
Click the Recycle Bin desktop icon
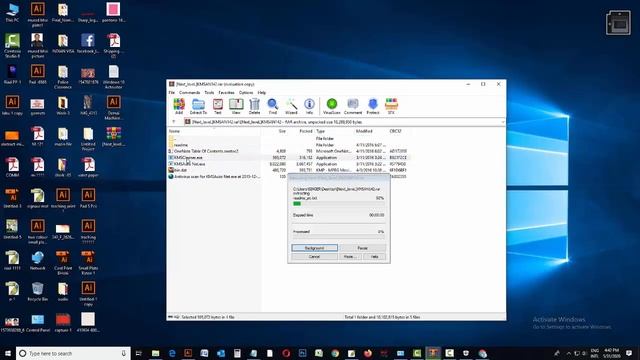coord(38,291)
